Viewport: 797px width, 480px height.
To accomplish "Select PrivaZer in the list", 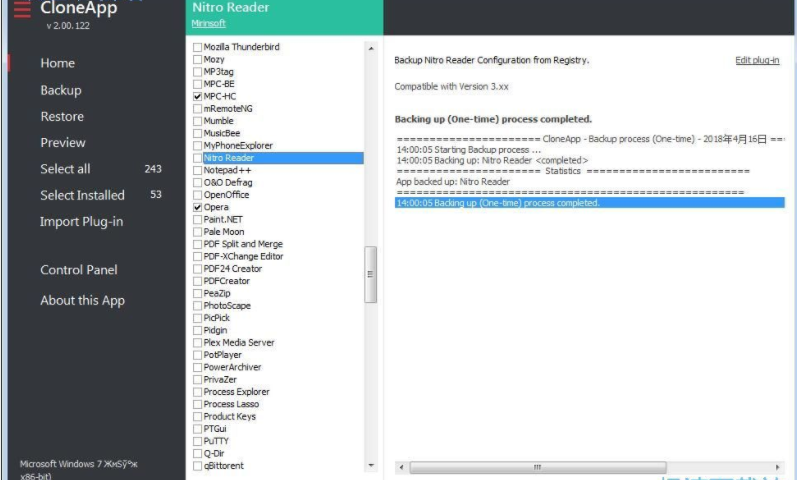I will point(220,380).
